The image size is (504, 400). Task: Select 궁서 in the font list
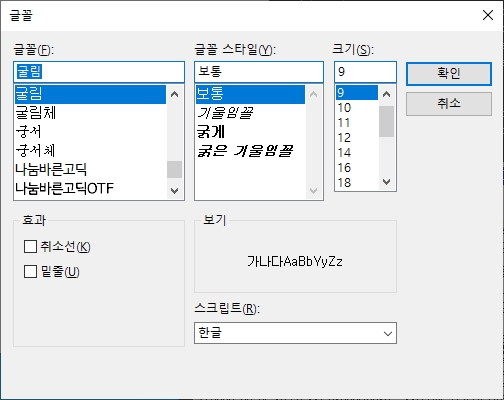point(90,132)
